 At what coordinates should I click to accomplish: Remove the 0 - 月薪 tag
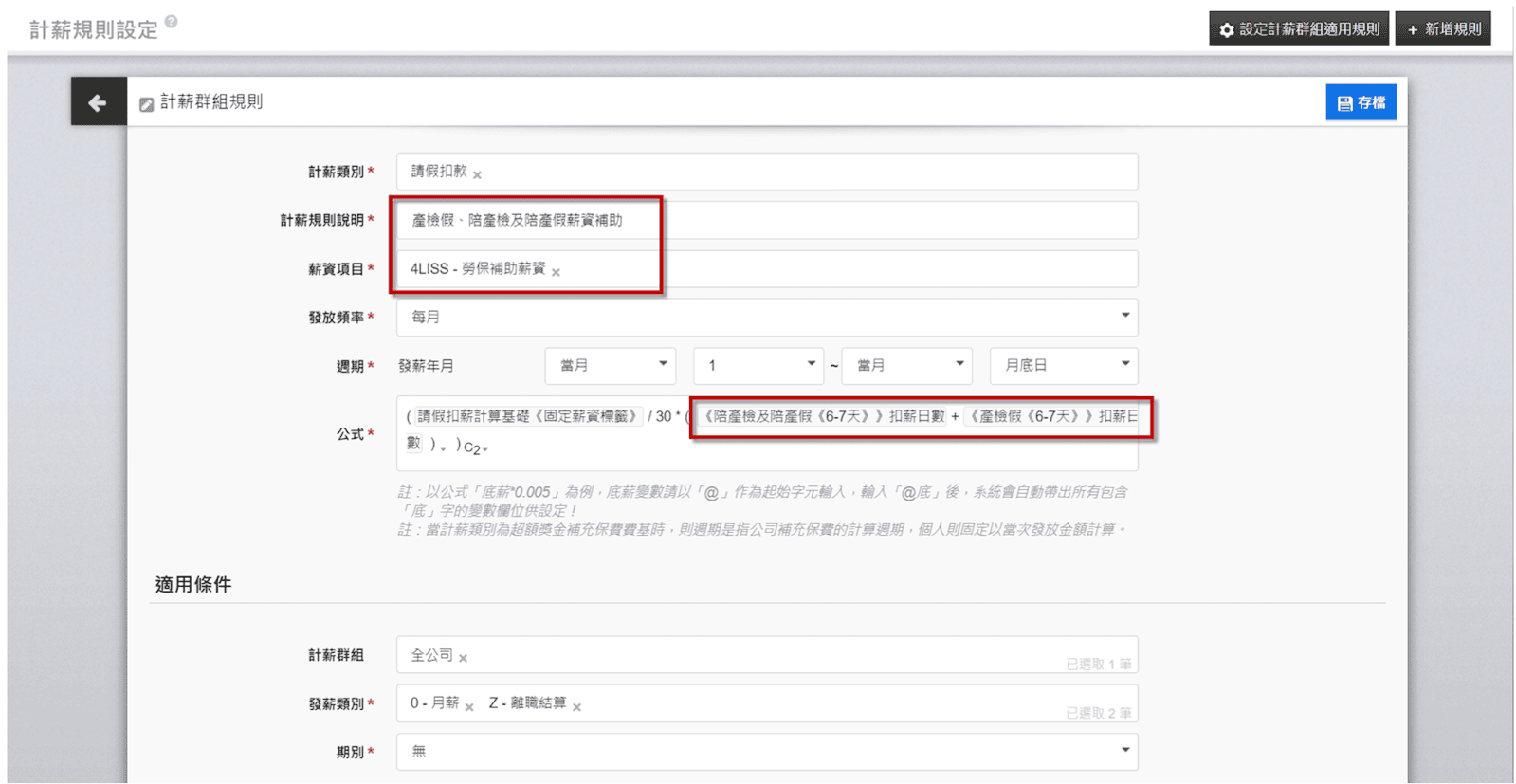pyautogui.click(x=469, y=706)
